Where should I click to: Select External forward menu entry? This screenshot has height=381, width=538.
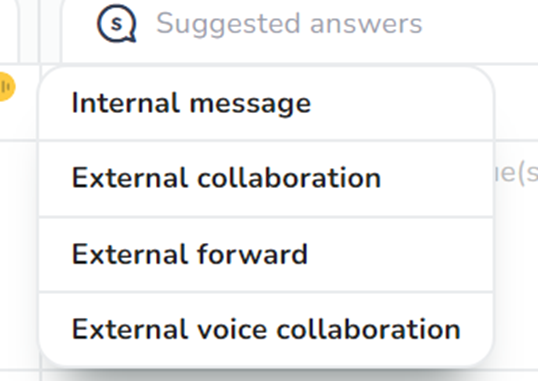(x=266, y=254)
